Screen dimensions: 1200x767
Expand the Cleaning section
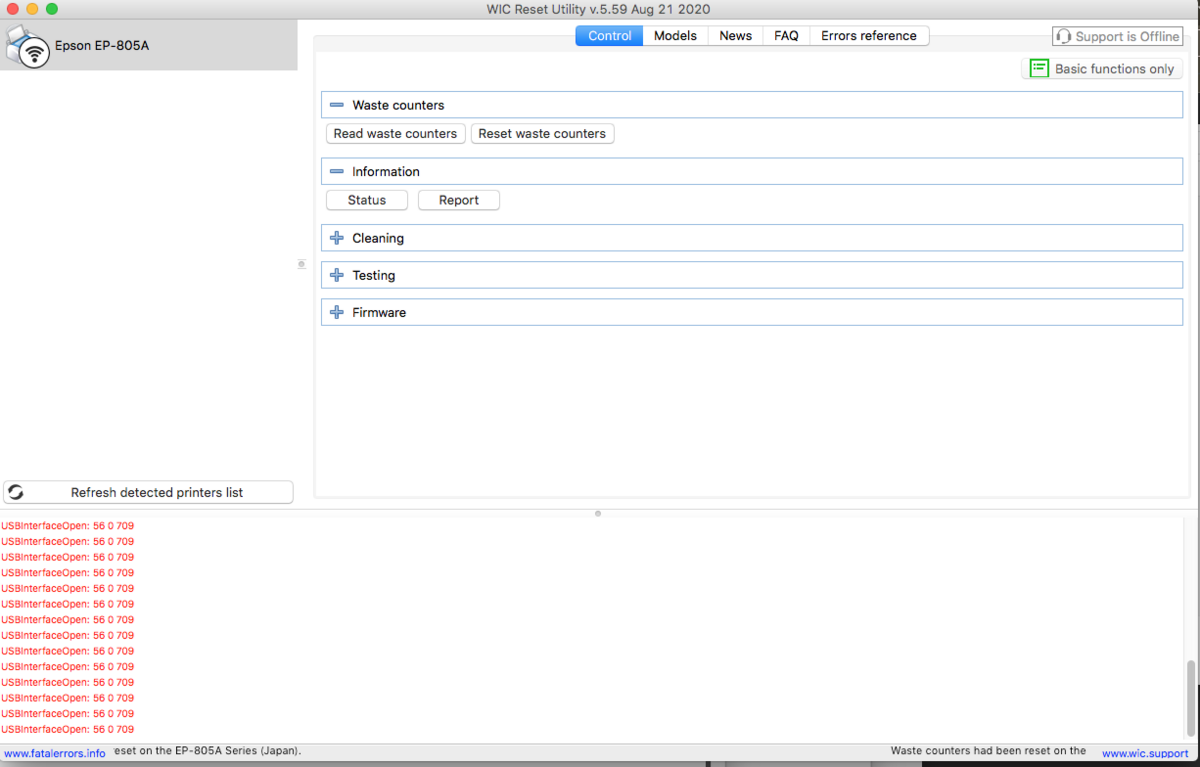[337, 239]
